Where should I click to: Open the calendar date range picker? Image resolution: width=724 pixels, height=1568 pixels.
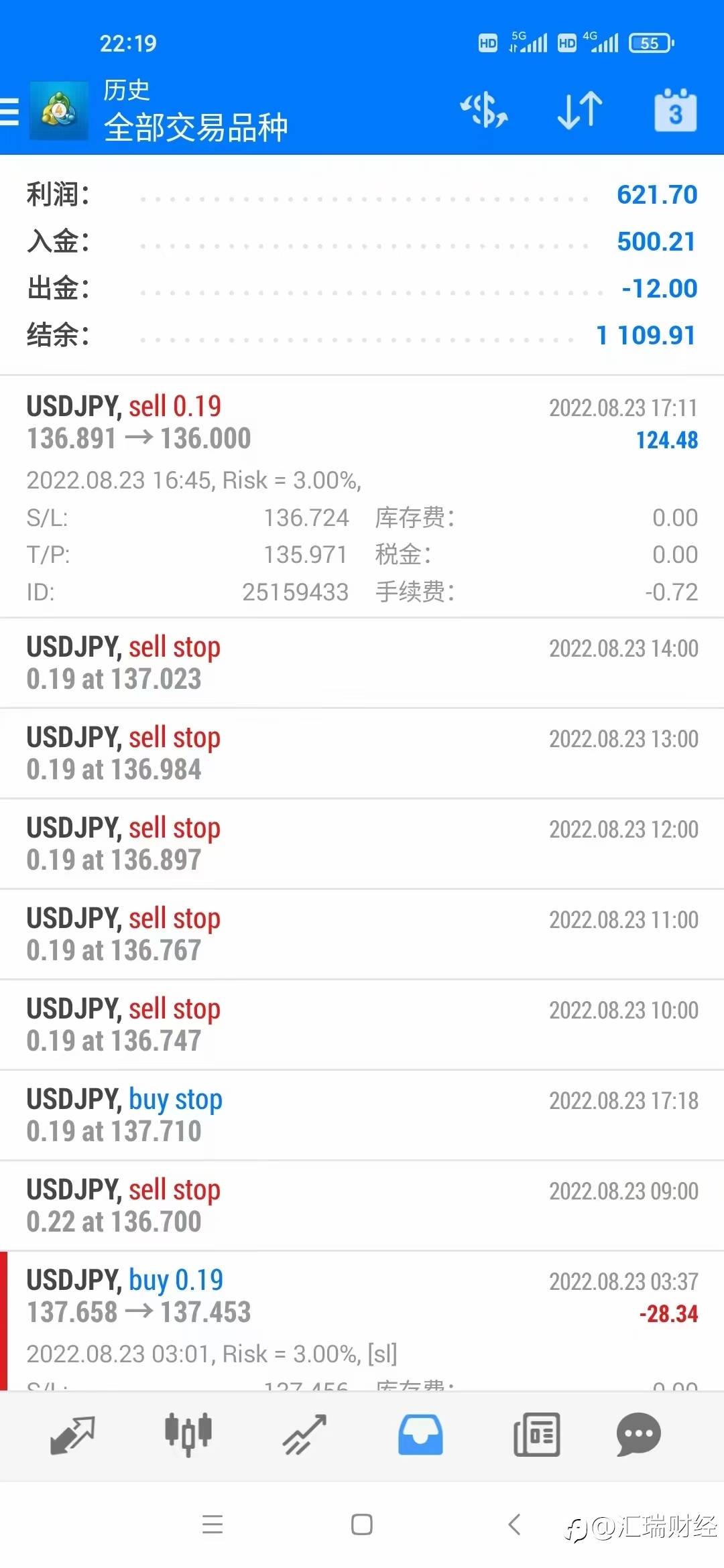[675, 111]
